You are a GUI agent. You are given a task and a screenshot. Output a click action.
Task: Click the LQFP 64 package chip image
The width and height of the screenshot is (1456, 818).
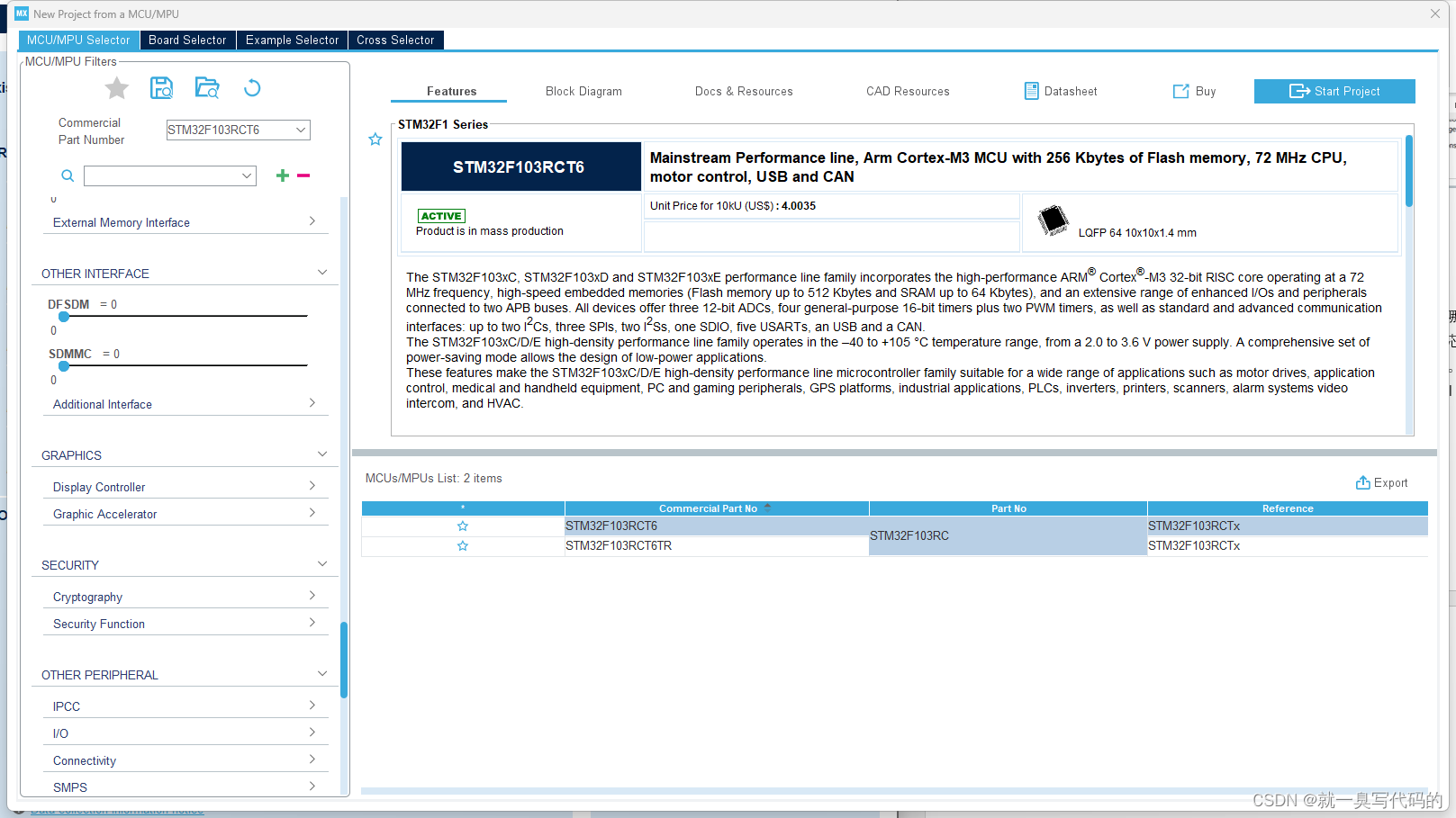tap(1053, 220)
